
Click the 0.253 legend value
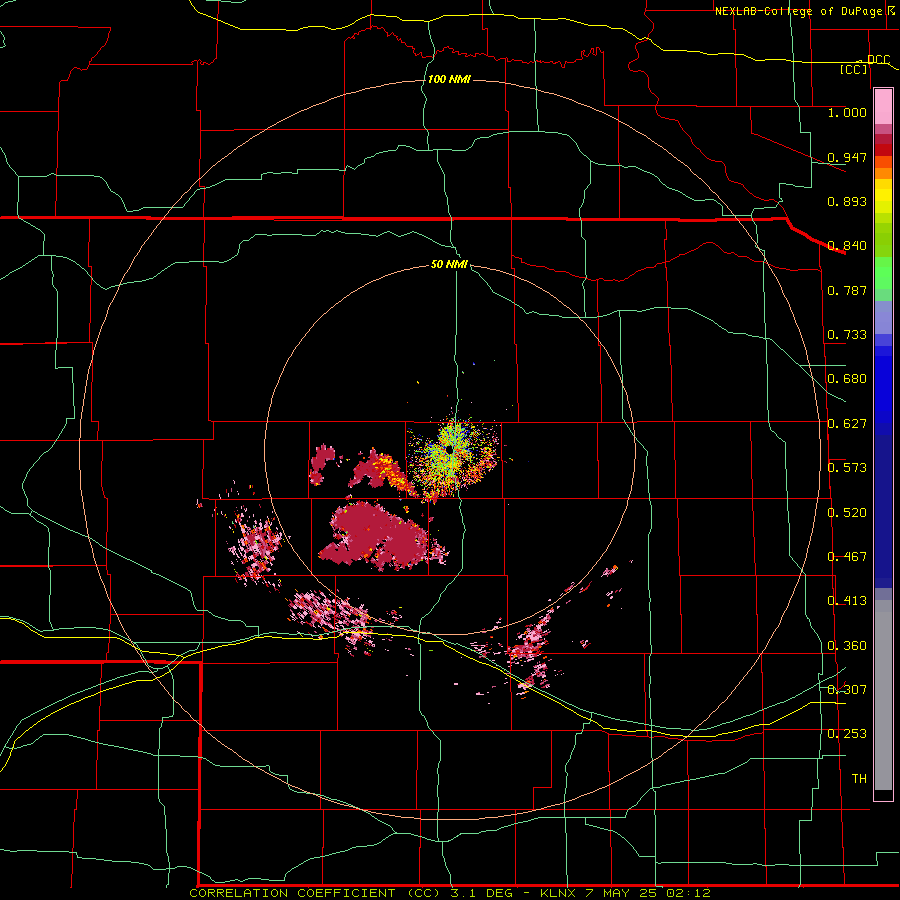tap(847, 734)
